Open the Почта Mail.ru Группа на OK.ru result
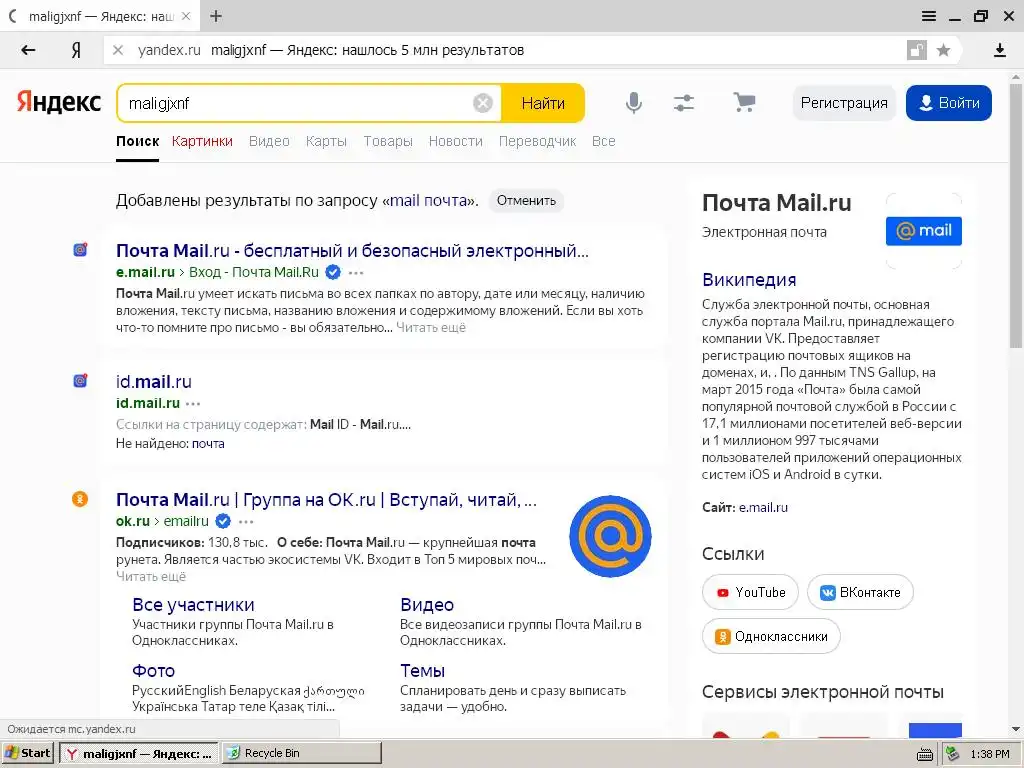 coord(326,500)
